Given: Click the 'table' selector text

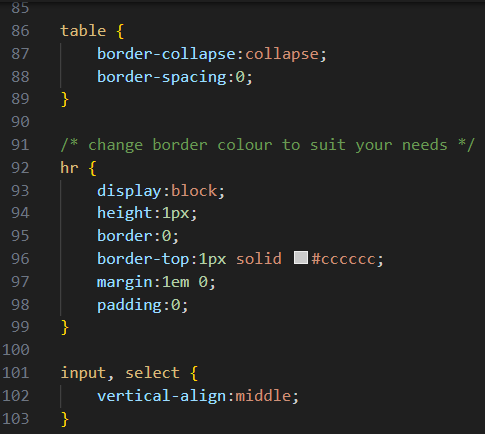Looking at the screenshot, I should [83, 31].
